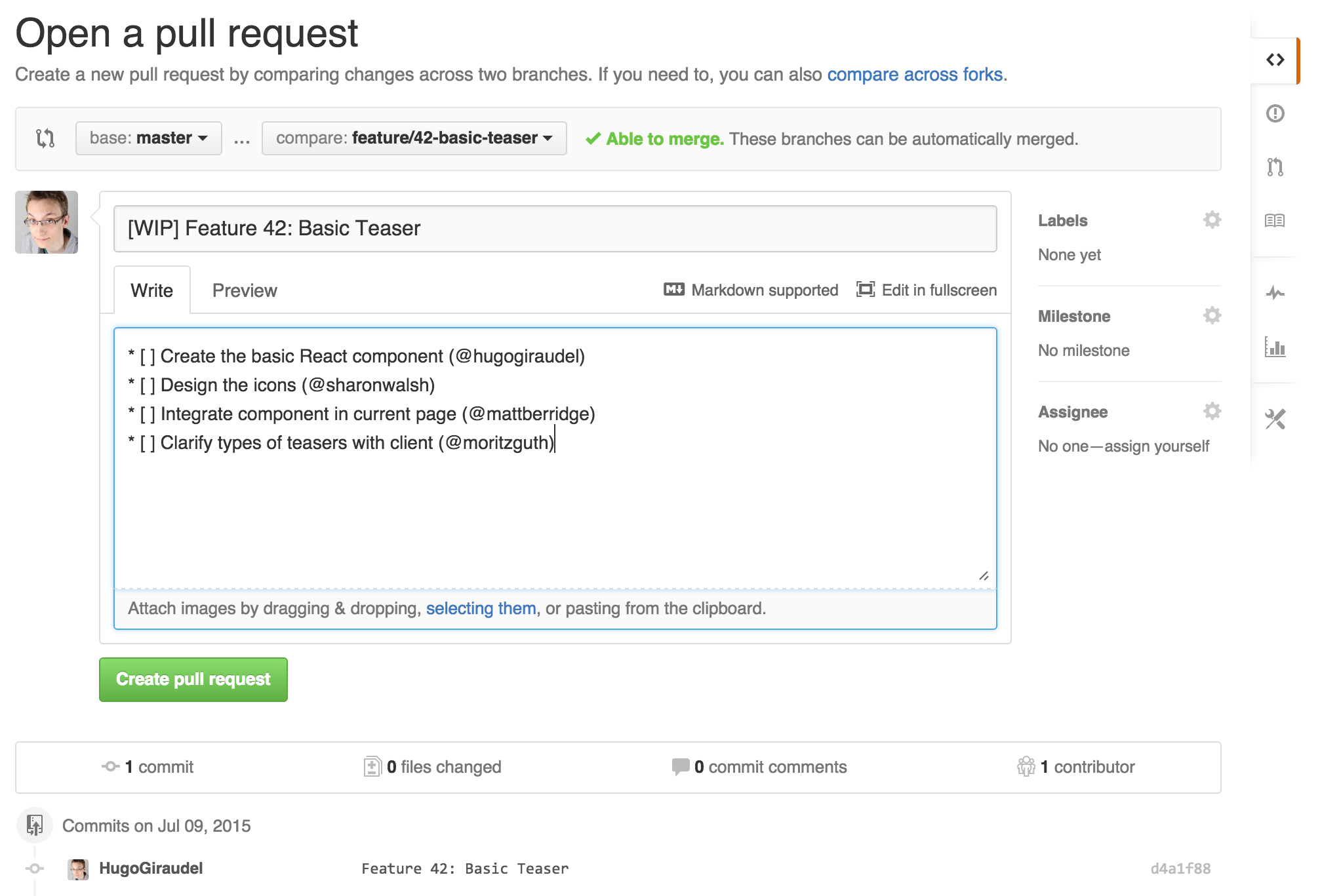Open the Wiki book icon
1320x896 pixels.
[1275, 220]
